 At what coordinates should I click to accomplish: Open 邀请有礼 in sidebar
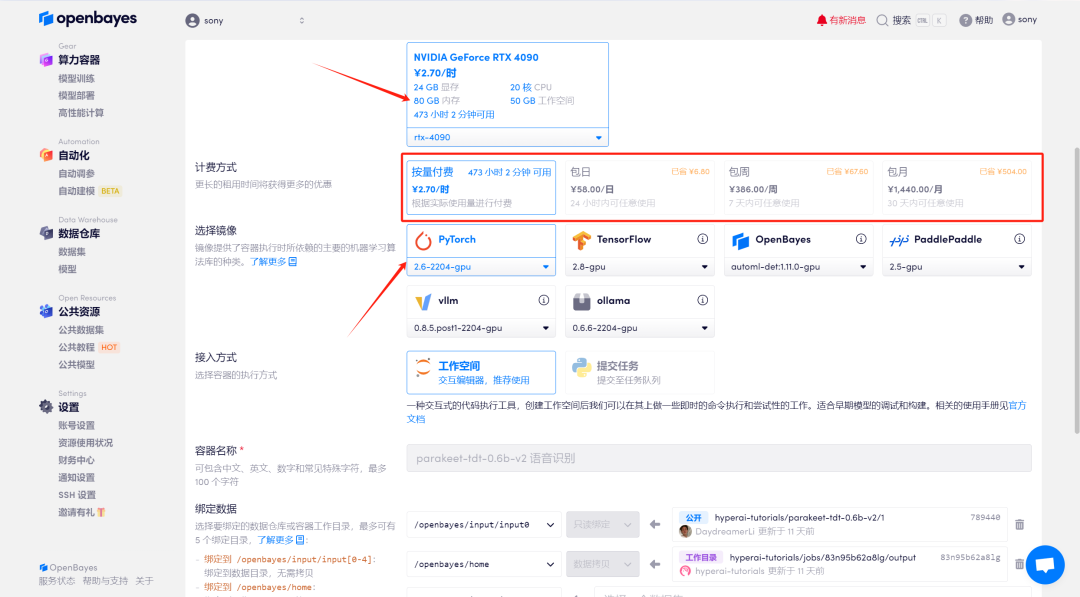tap(81, 512)
